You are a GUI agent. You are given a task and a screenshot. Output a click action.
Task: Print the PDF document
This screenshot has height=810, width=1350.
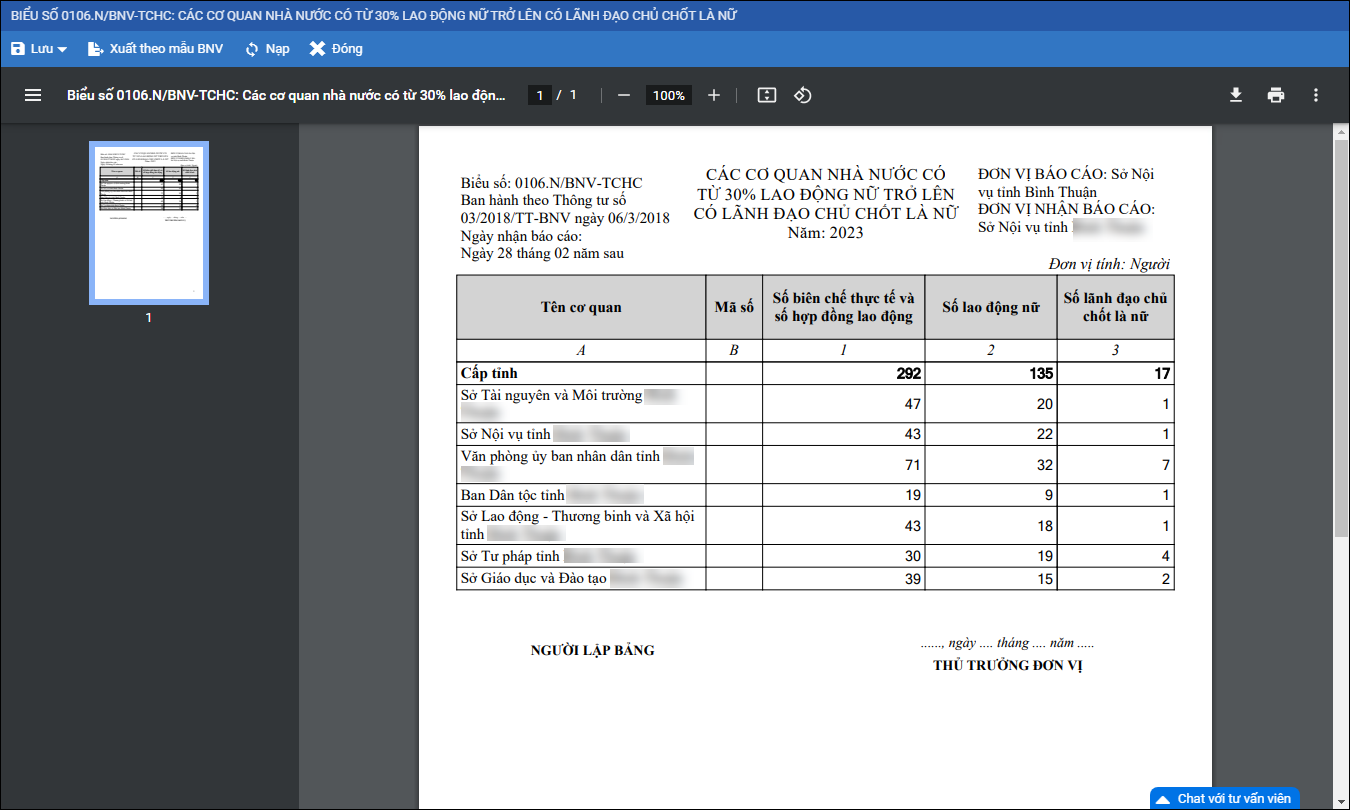click(x=1276, y=95)
